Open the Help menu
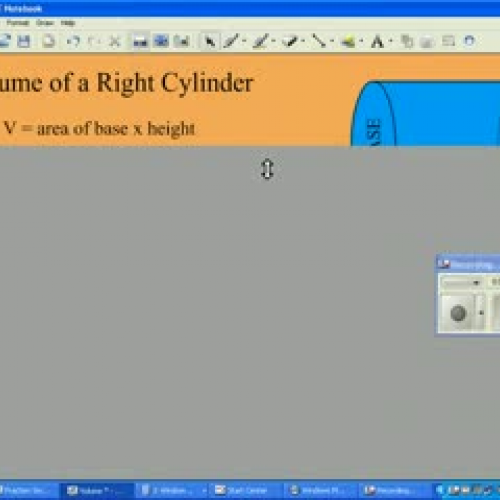Viewport: 500px width, 500px height. click(68, 23)
